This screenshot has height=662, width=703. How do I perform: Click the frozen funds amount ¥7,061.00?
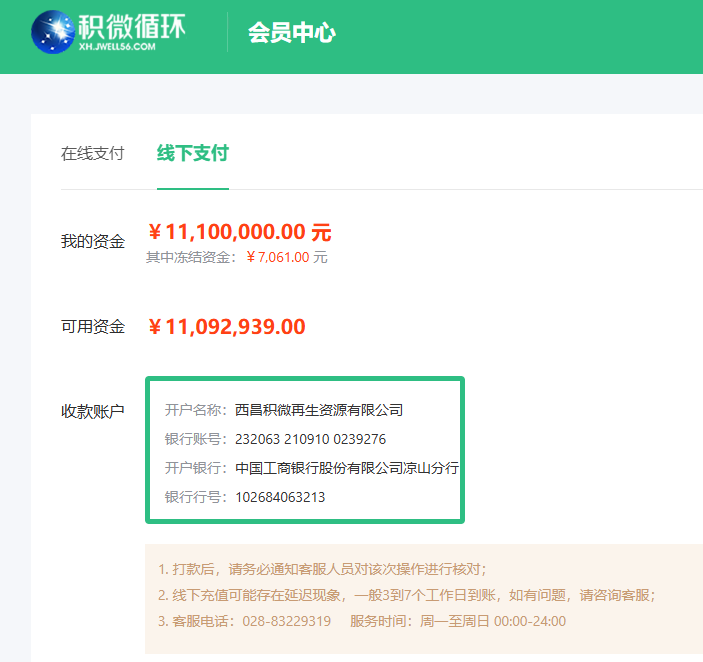tap(277, 258)
